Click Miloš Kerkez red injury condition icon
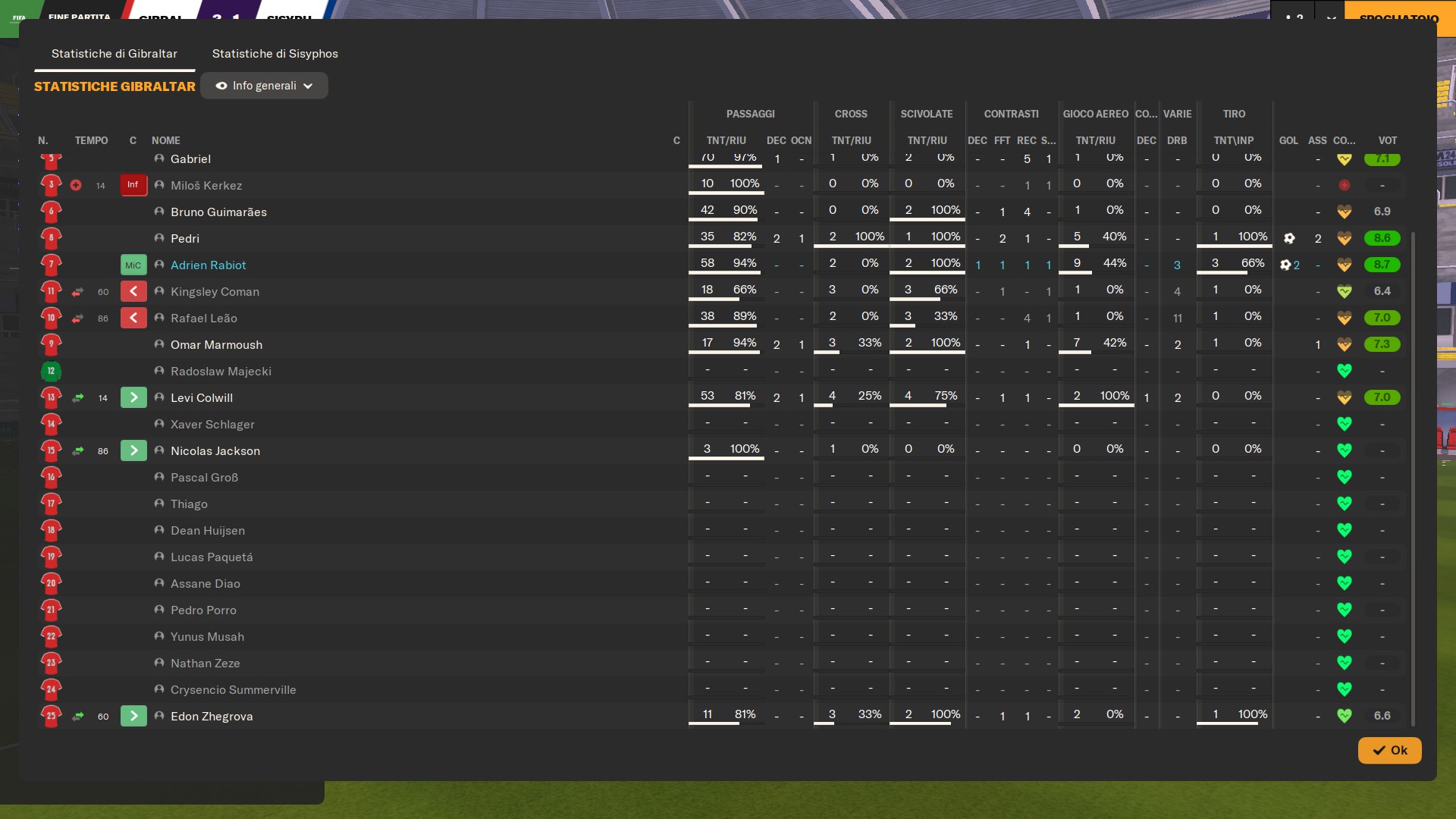The height and width of the screenshot is (819, 1456). 1344,185
